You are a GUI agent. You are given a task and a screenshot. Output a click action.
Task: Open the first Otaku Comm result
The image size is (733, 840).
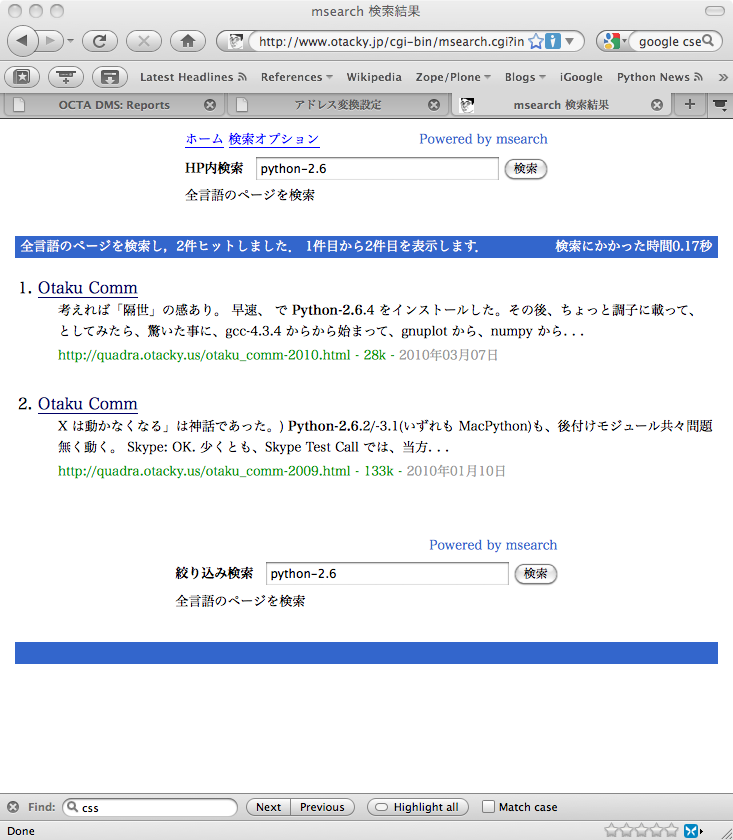(x=88, y=288)
